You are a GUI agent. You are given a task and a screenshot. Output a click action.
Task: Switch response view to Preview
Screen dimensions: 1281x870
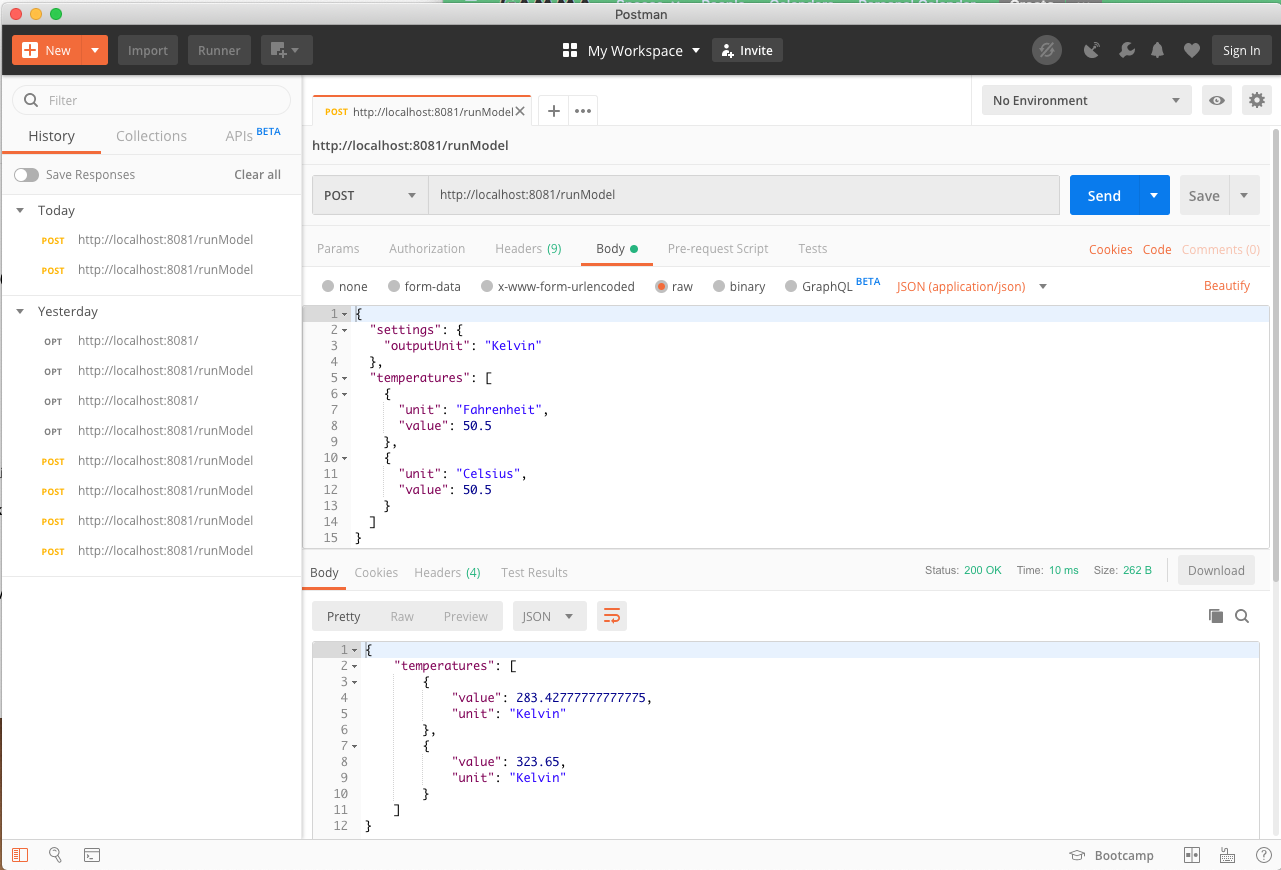coord(466,617)
